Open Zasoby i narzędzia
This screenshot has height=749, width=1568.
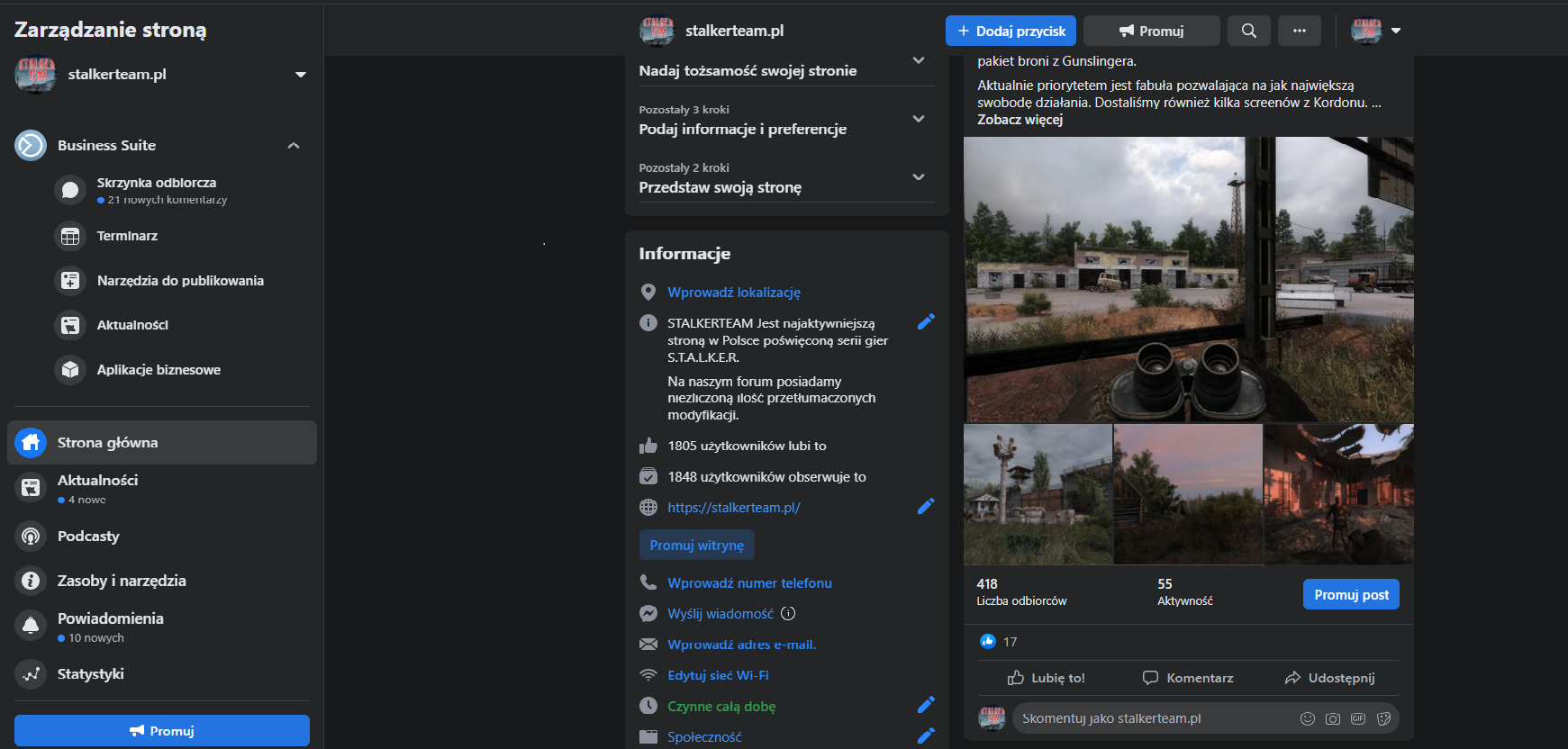122,581
